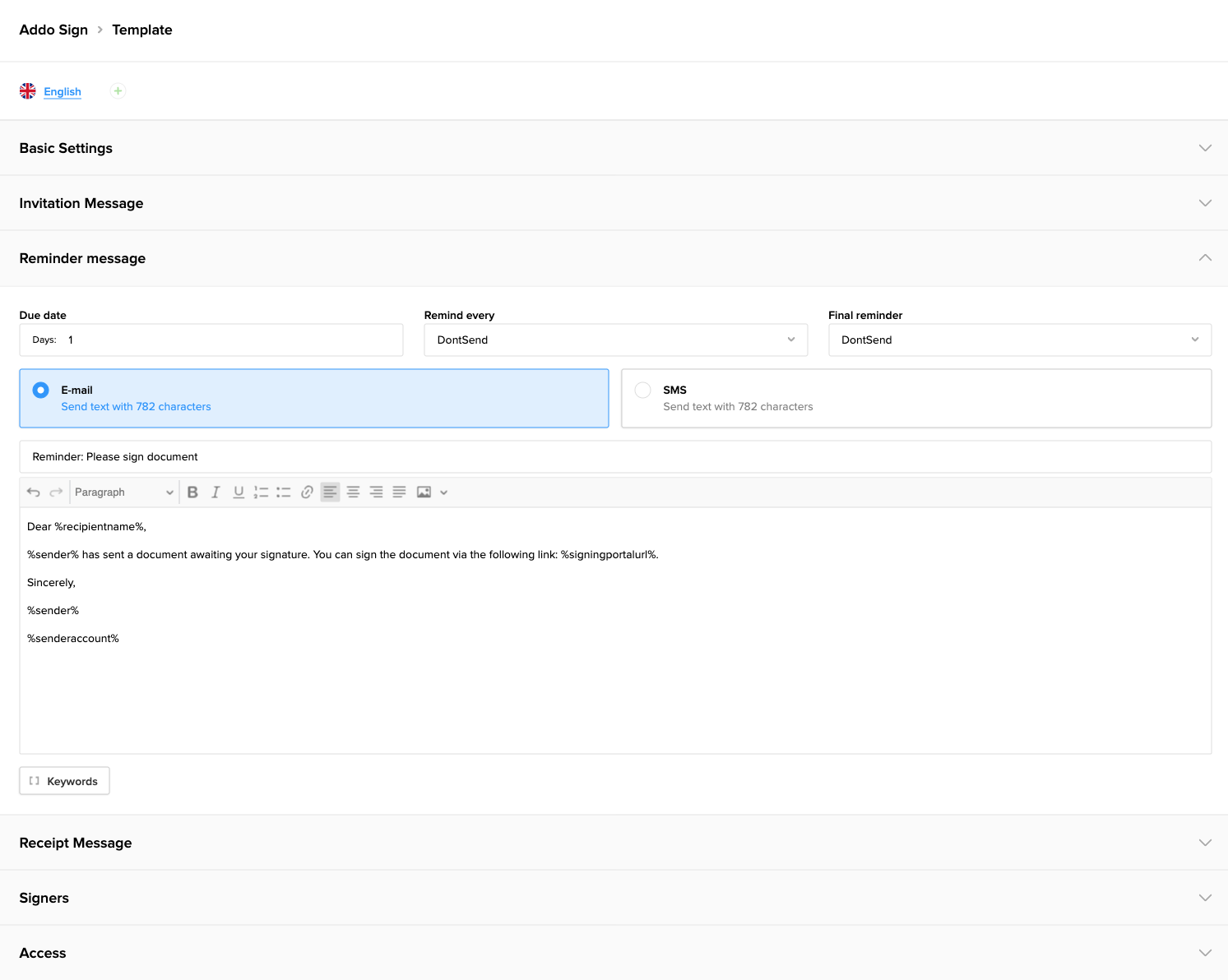1228x980 pixels.
Task: Center align the message text
Action: (x=353, y=492)
